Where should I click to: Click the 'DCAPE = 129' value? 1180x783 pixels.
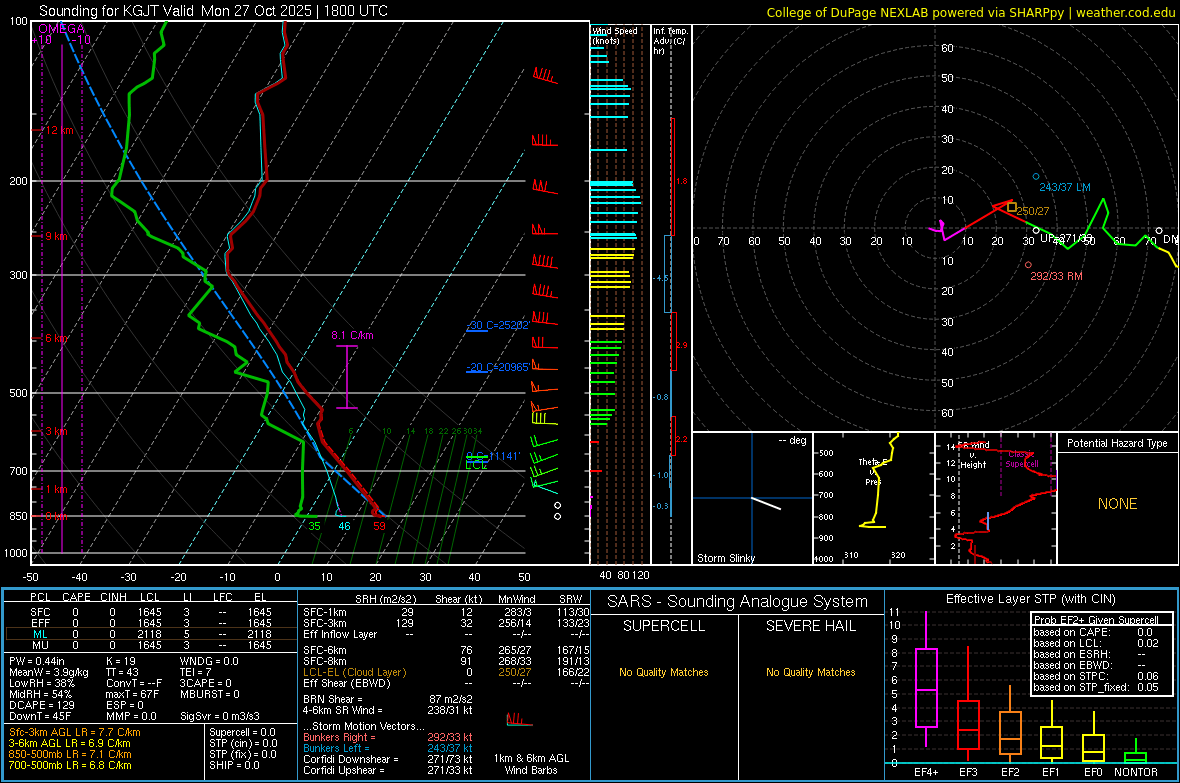click(x=41, y=705)
